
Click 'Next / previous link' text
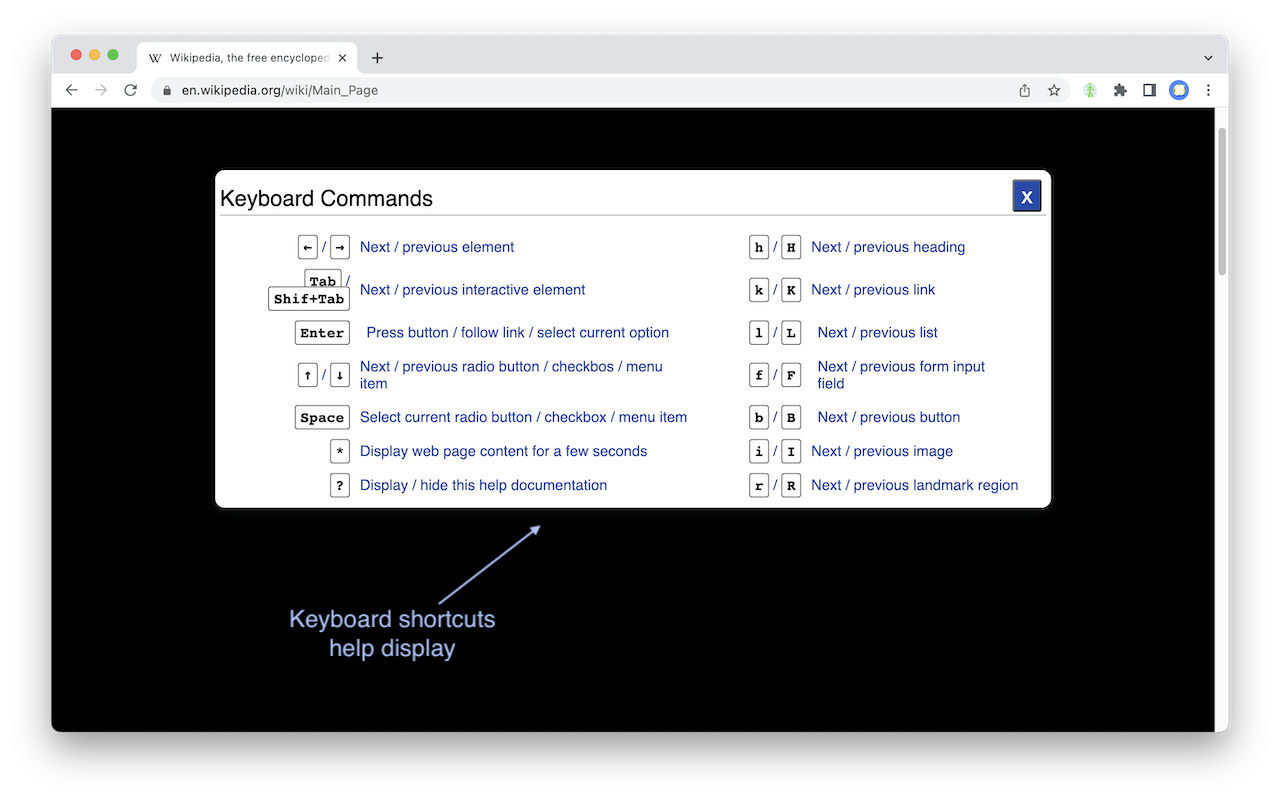pyautogui.click(x=873, y=290)
